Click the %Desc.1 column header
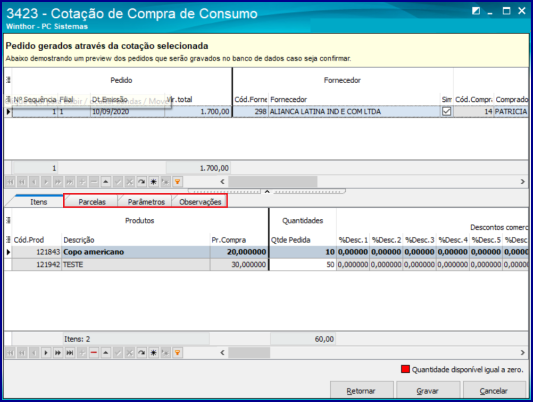 tap(353, 240)
